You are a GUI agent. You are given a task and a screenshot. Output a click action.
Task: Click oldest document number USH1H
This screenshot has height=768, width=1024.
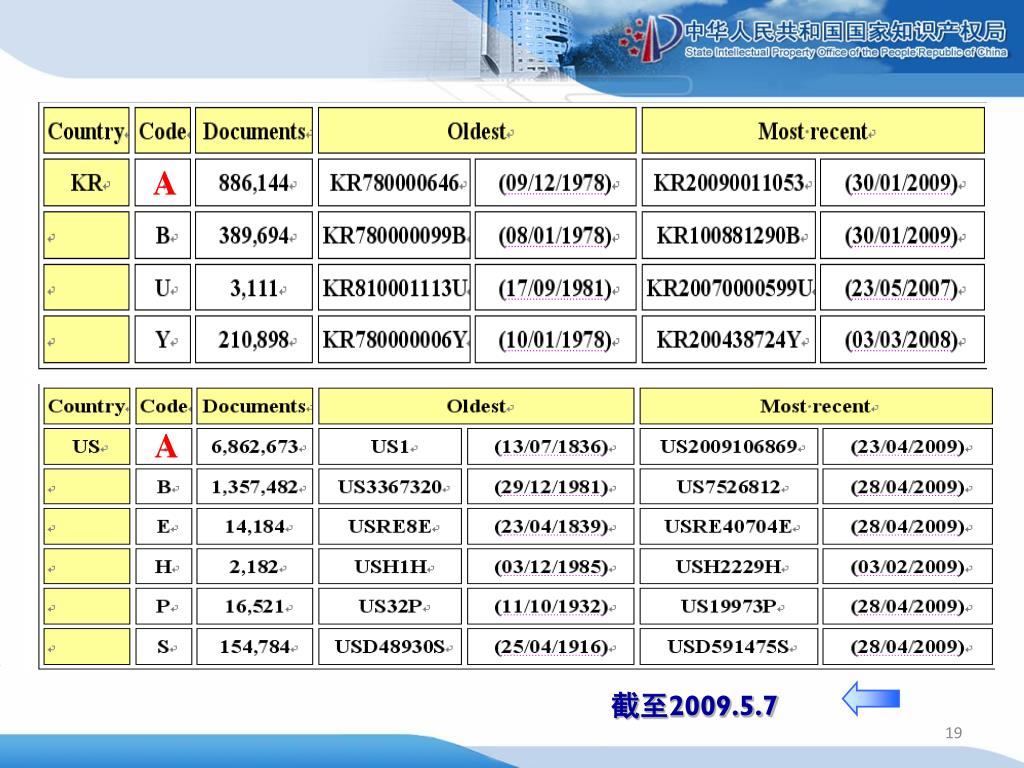(x=390, y=567)
